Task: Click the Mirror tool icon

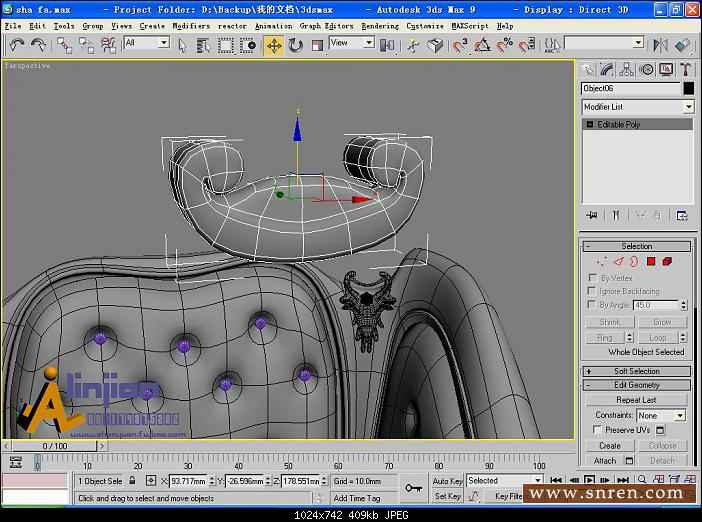Action: [x=660, y=45]
